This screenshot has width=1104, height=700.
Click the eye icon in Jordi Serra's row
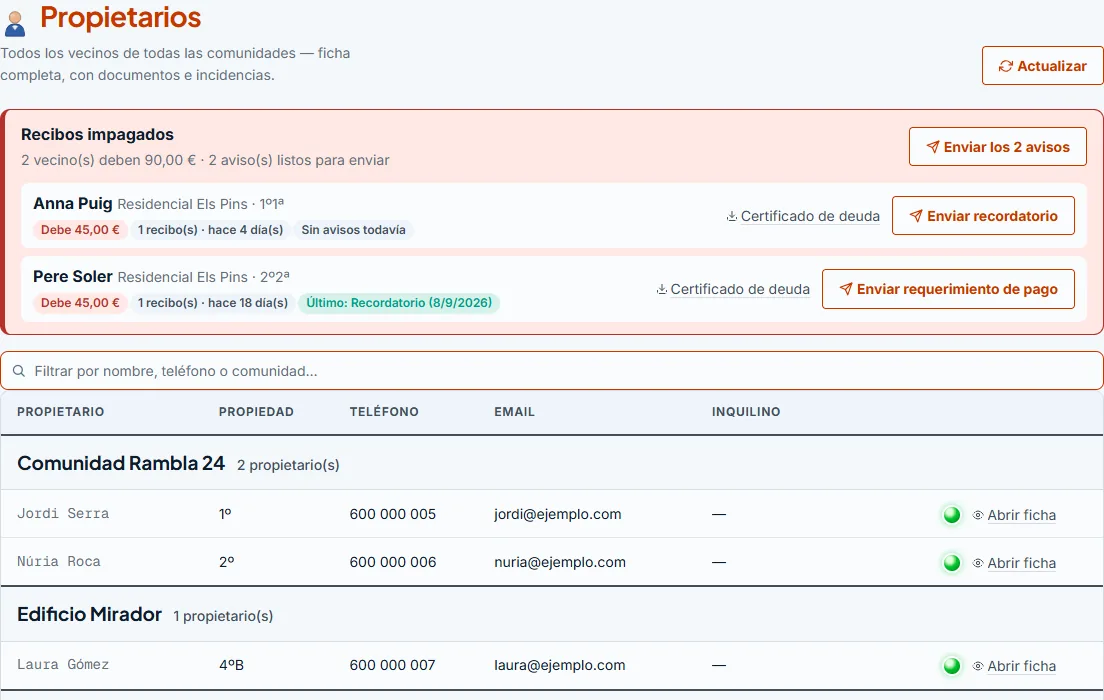pyautogui.click(x=978, y=515)
